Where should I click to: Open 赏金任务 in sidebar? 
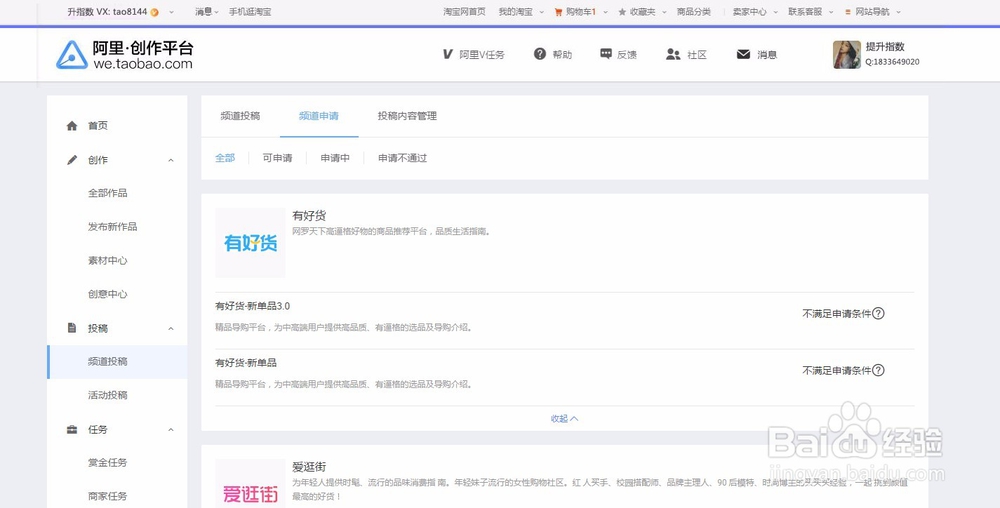coord(108,463)
